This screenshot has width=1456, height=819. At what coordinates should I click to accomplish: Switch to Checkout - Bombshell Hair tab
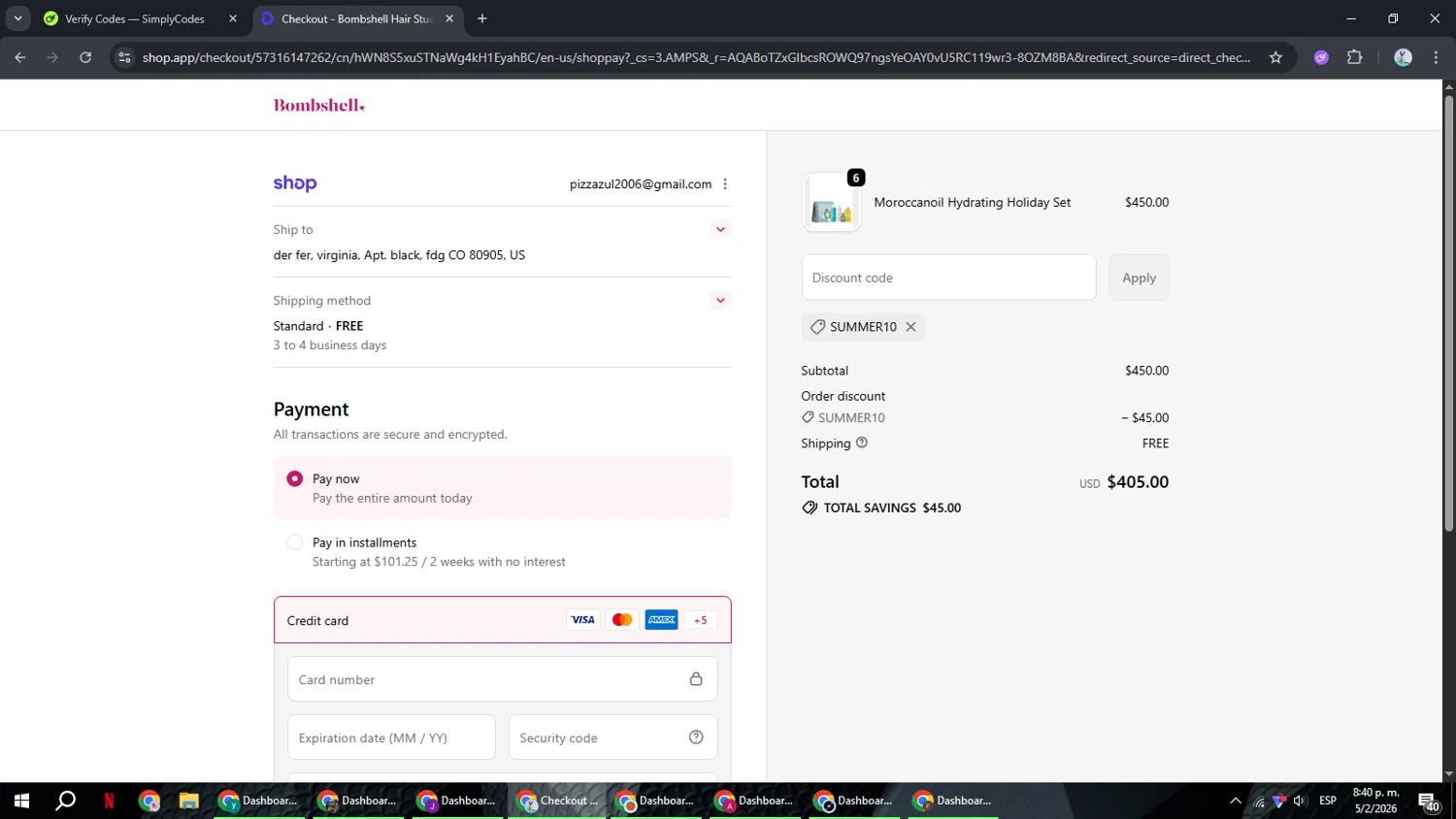point(356,18)
